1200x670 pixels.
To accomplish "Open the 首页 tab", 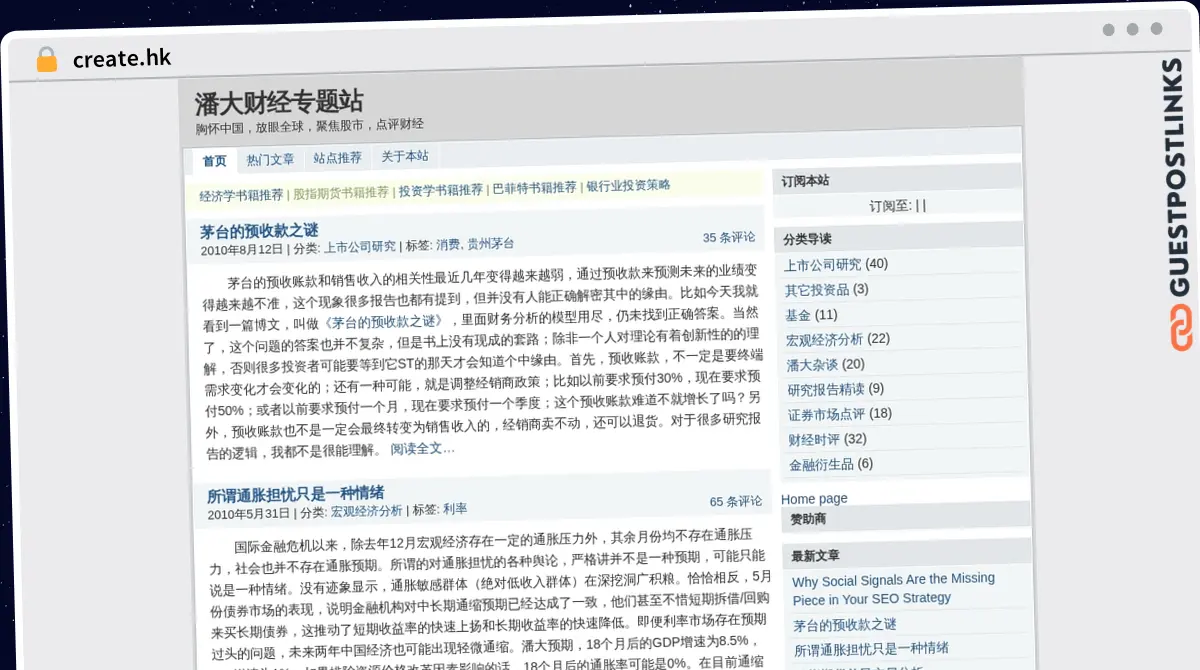I will pyautogui.click(x=215, y=161).
